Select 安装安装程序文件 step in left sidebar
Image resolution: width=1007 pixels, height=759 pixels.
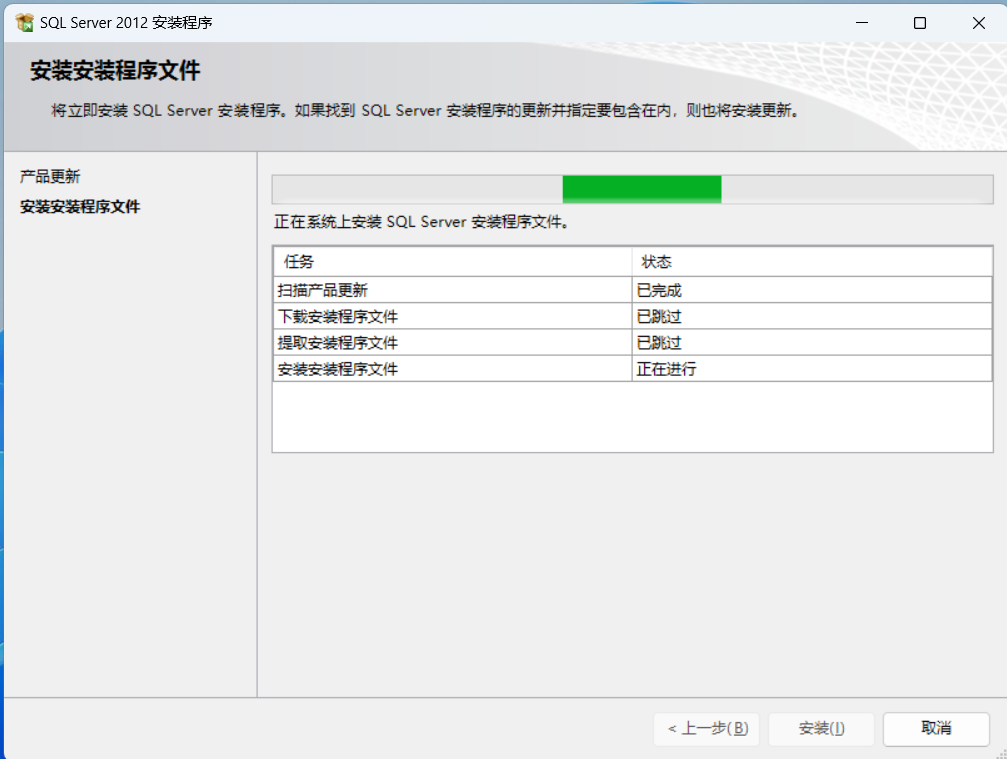tap(80, 207)
